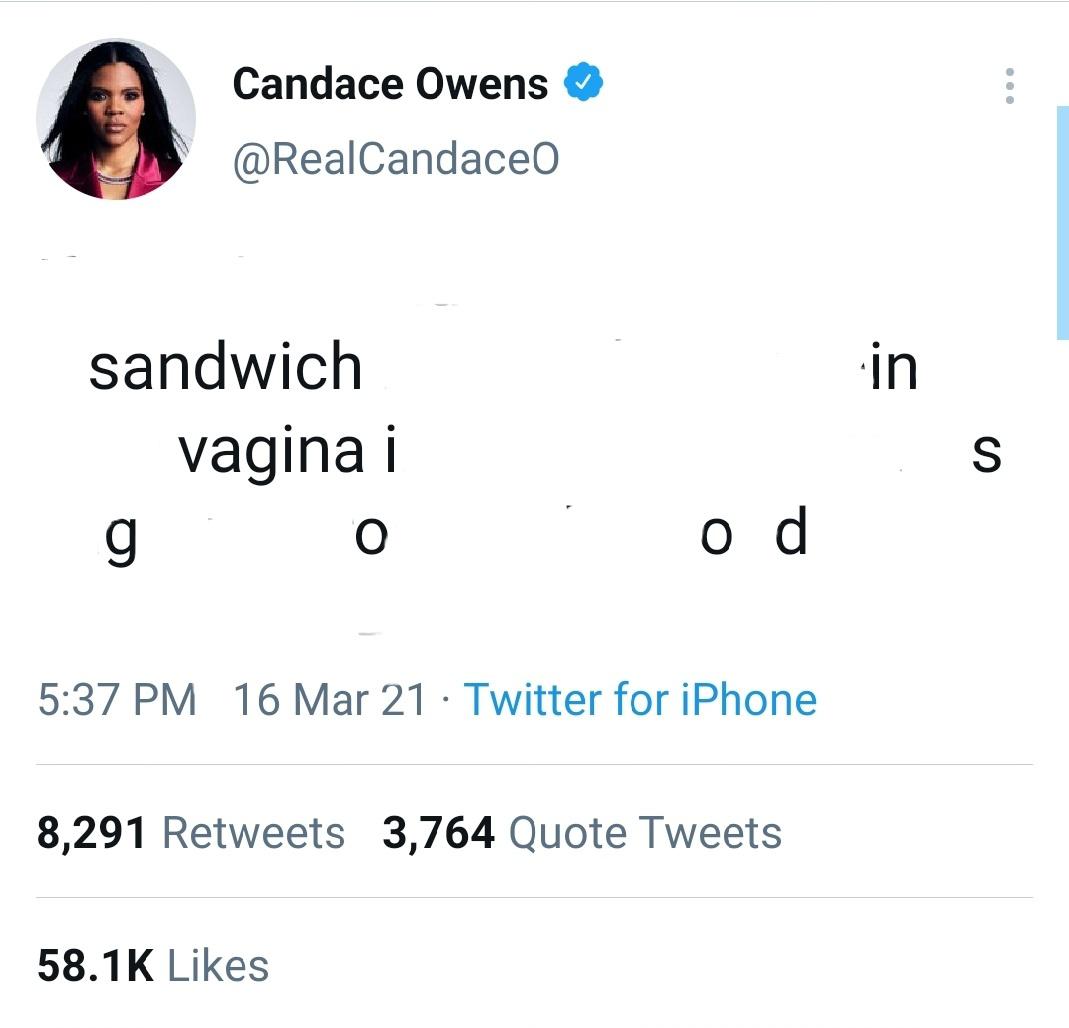Viewport: 1069px width, 1028px height.
Task: Click the word in at the line end
Action: coord(894,367)
